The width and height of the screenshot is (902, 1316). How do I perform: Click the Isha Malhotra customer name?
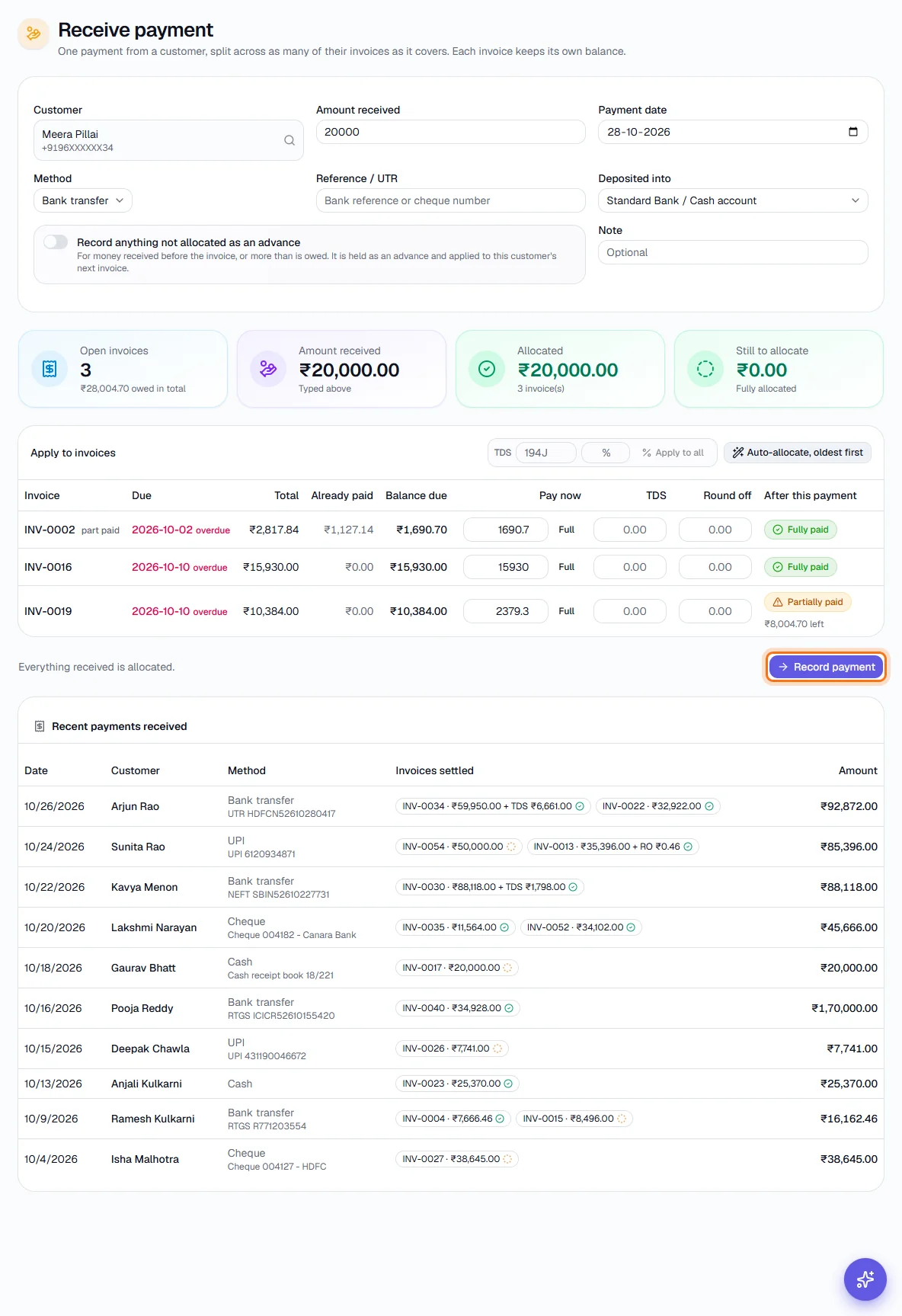click(x=145, y=1159)
